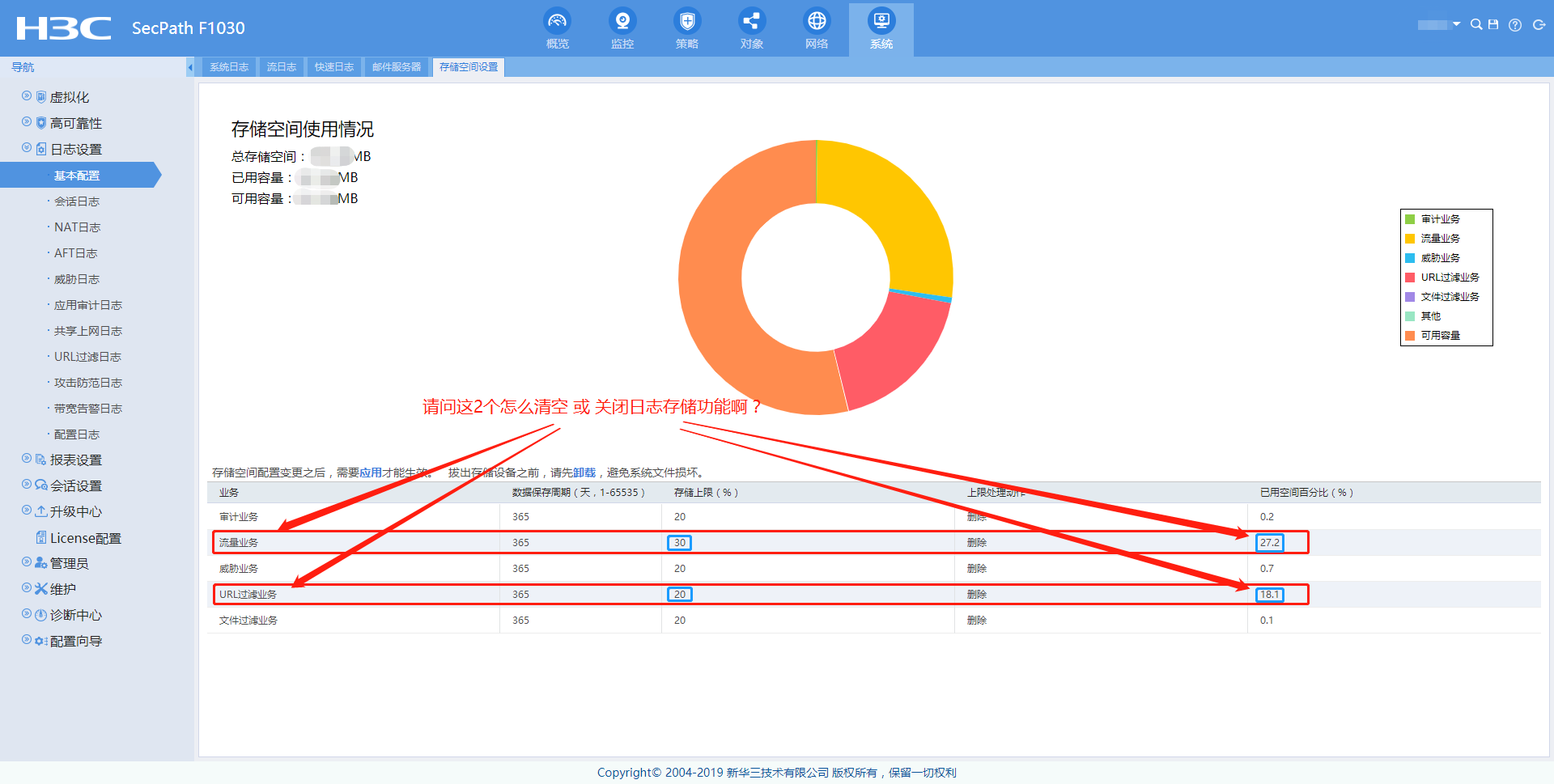Click the logout icon in header
Viewport: 1554px width, 784px height.
point(1539,25)
